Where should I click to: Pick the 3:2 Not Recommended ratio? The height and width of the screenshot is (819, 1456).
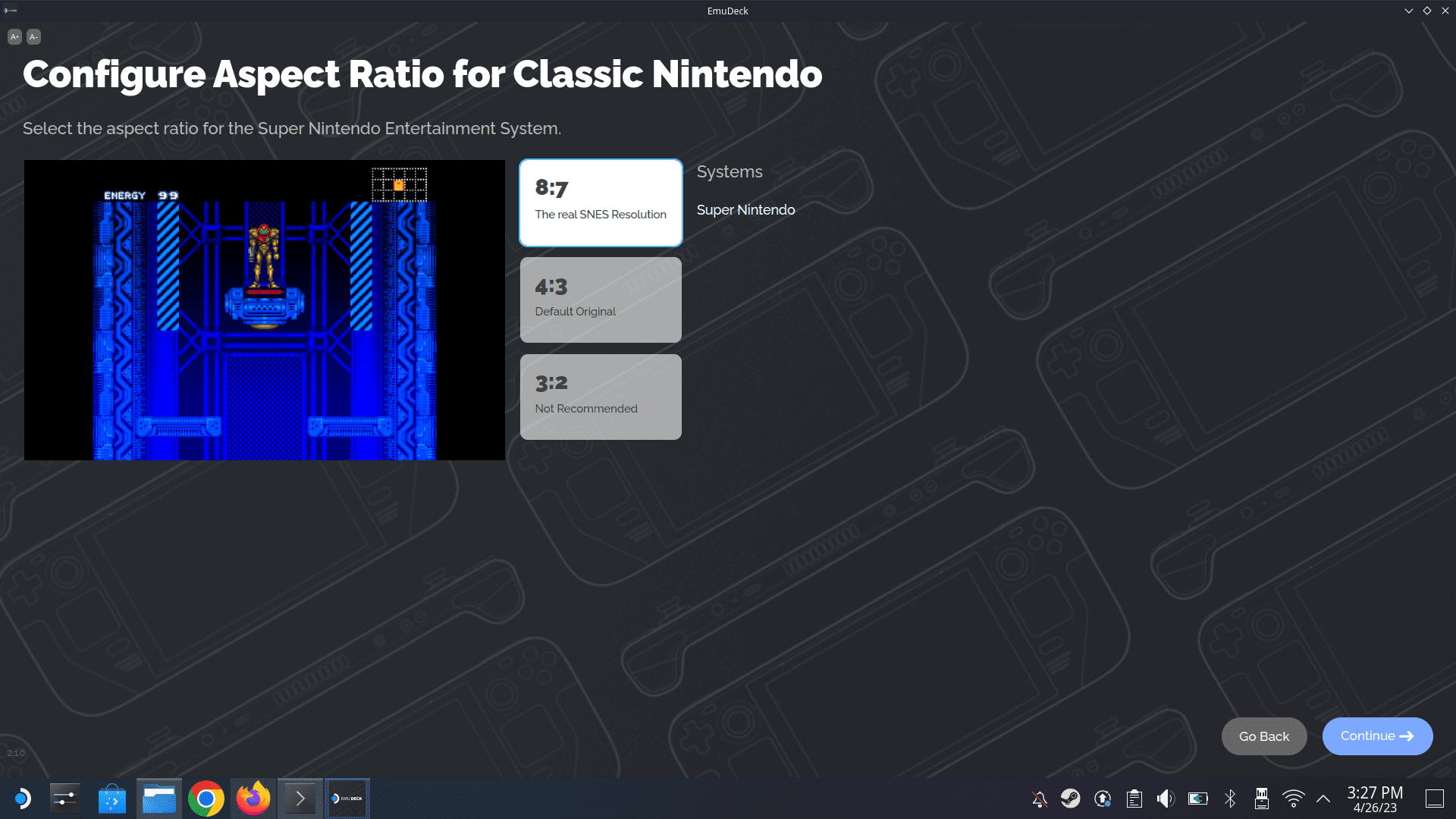tap(601, 397)
